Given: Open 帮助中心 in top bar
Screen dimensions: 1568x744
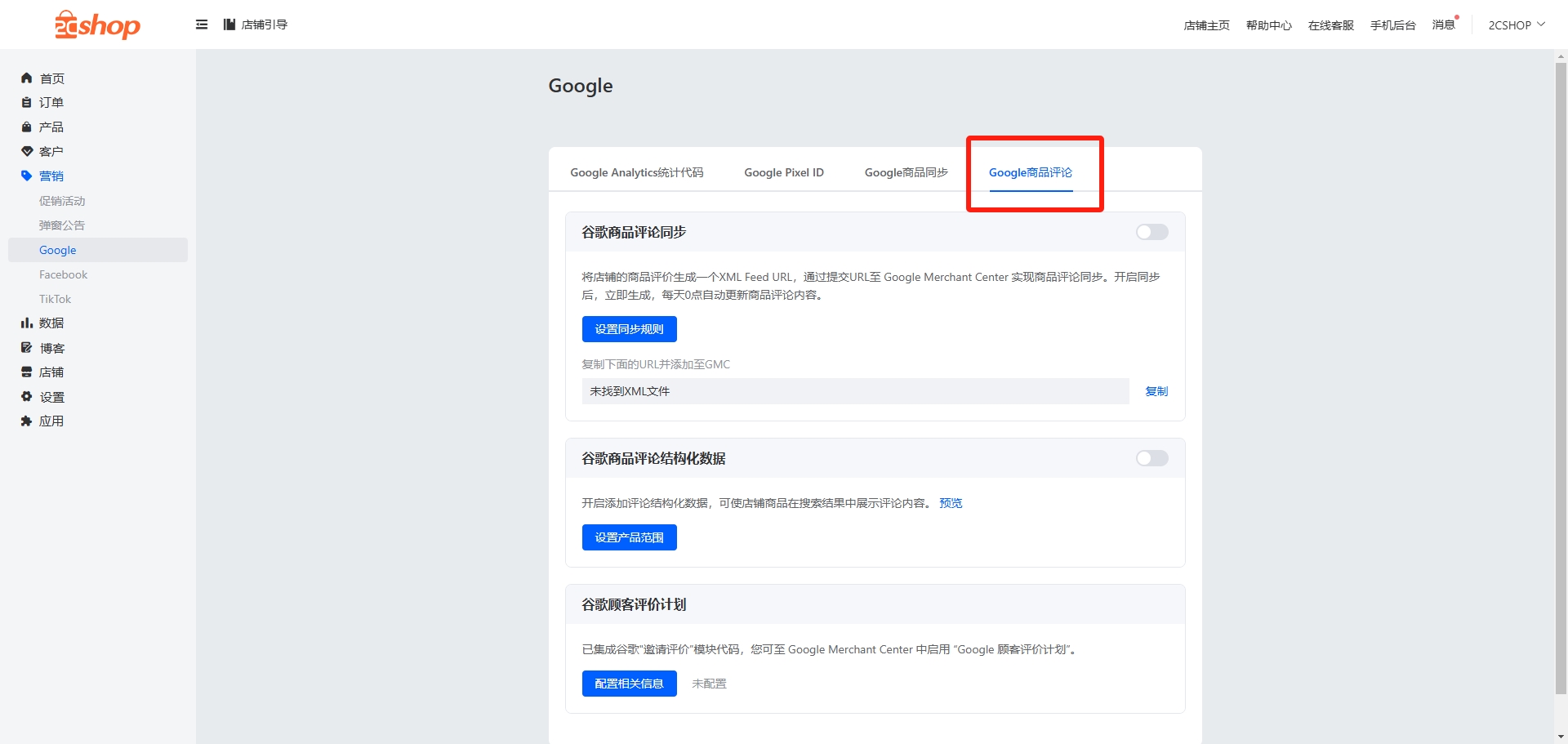Looking at the screenshot, I should click(1268, 25).
